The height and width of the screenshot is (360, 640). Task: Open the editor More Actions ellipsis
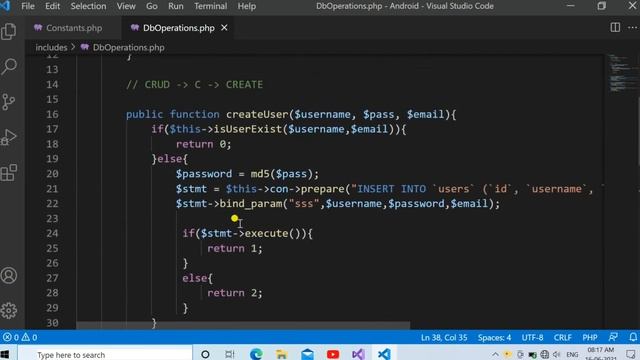pyautogui.click(x=632, y=27)
